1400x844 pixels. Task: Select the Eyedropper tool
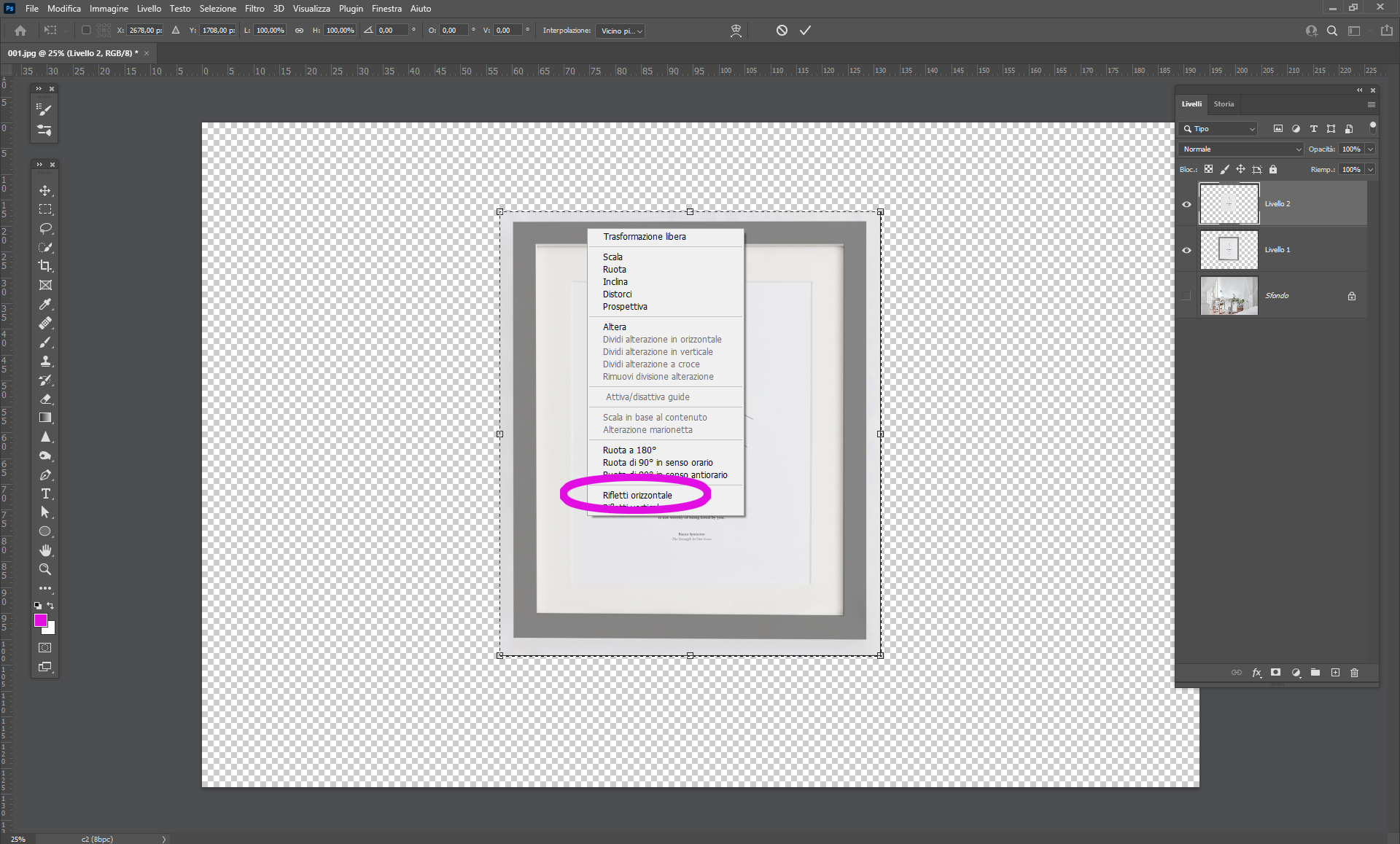coord(45,304)
